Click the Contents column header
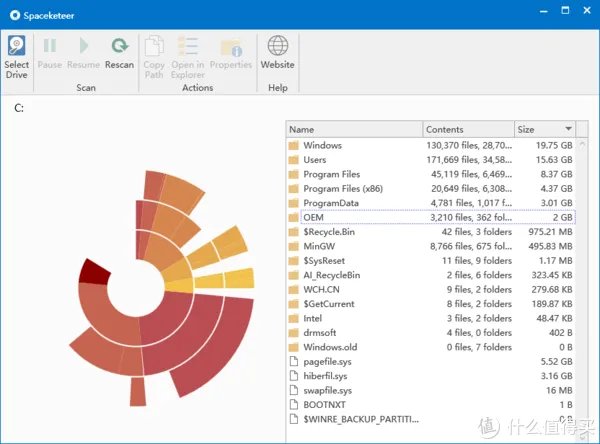This screenshot has height=444, width=600. point(467,129)
